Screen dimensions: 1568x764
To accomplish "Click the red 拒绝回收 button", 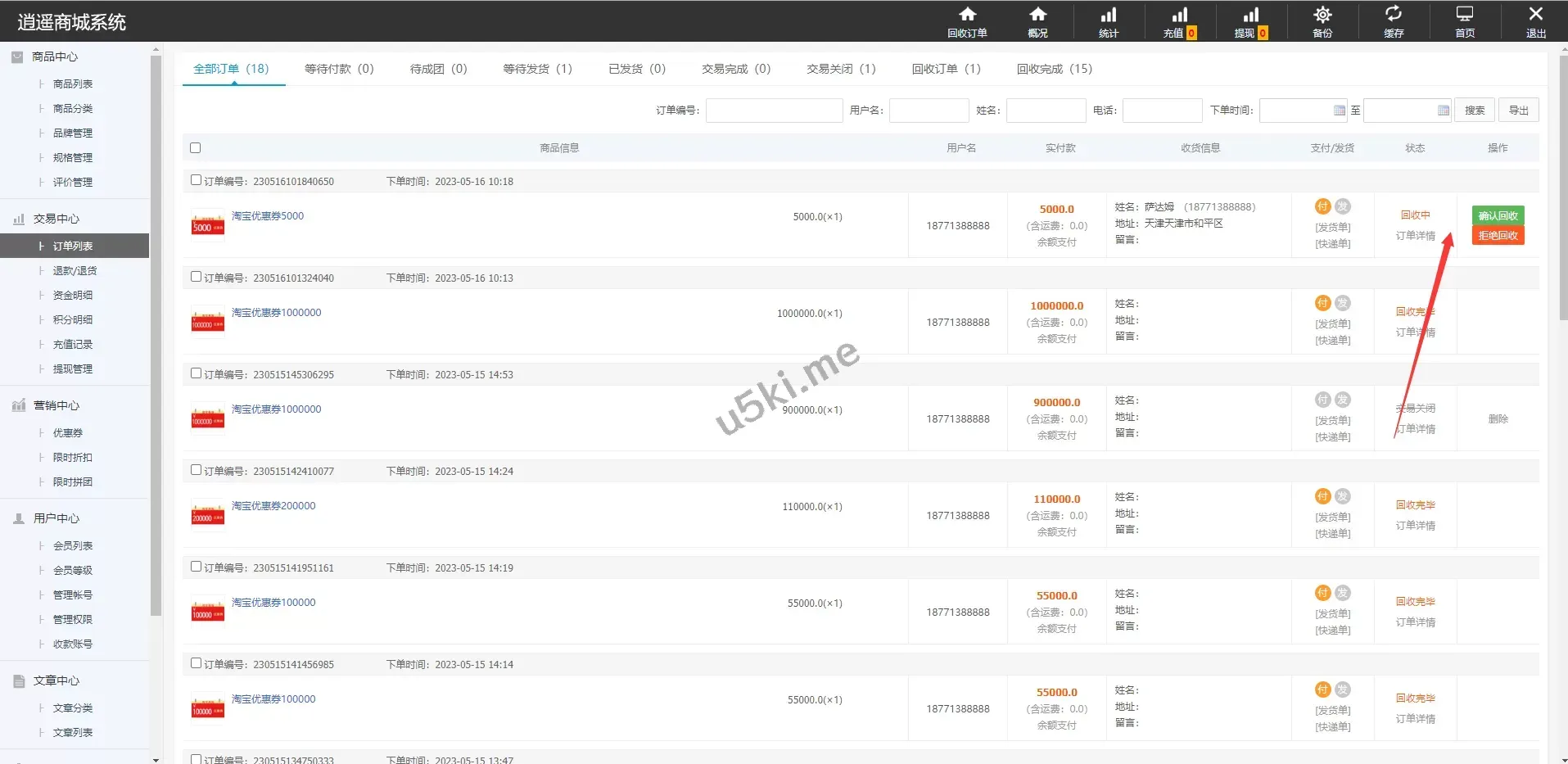I will pyautogui.click(x=1498, y=236).
